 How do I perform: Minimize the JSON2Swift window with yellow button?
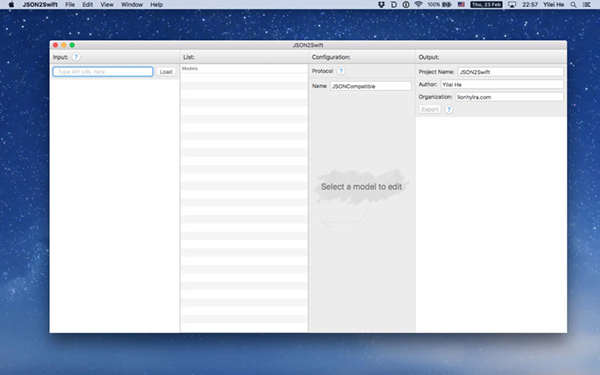tap(64, 45)
